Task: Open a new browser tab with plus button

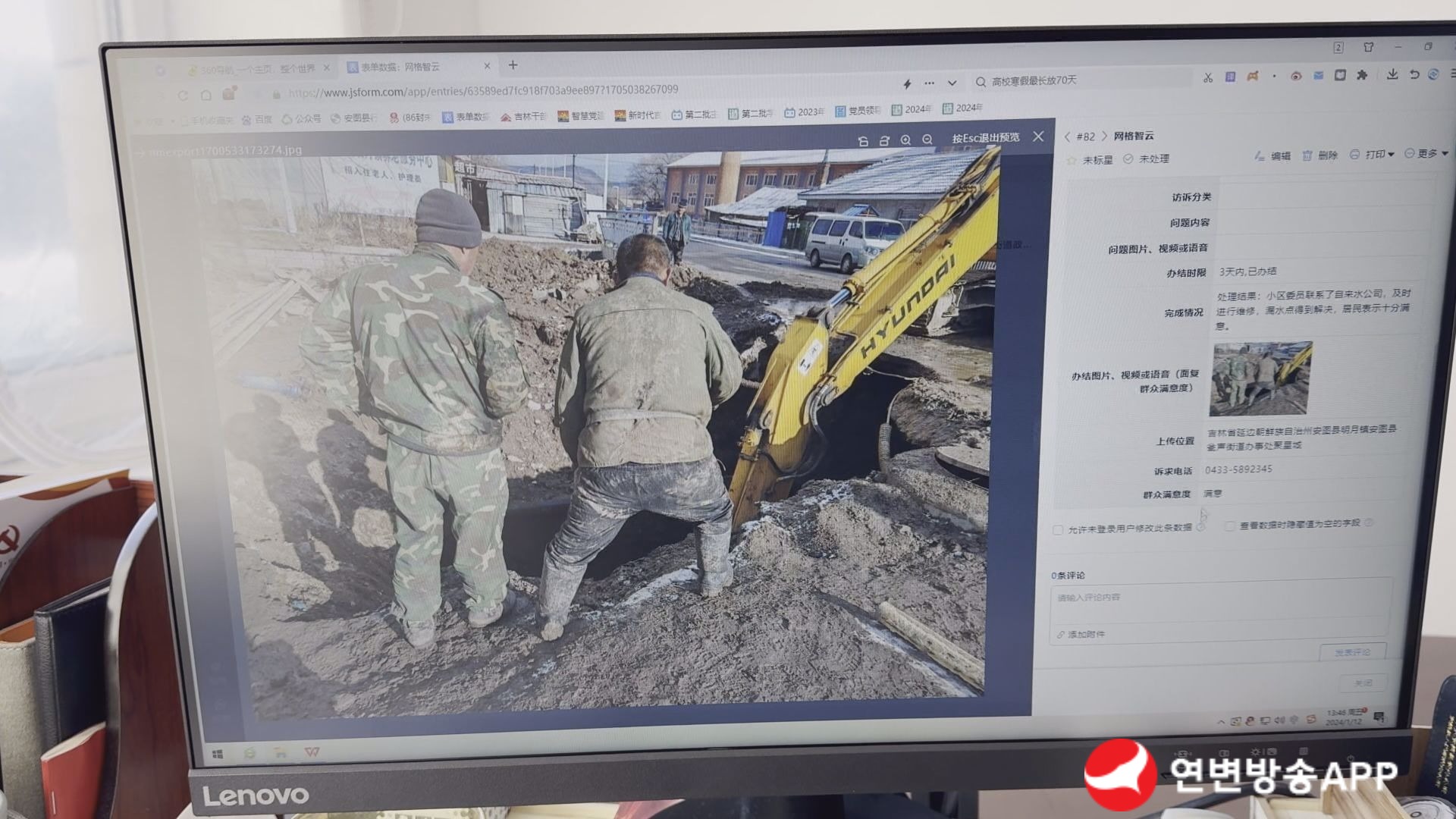Action: pos(513,65)
